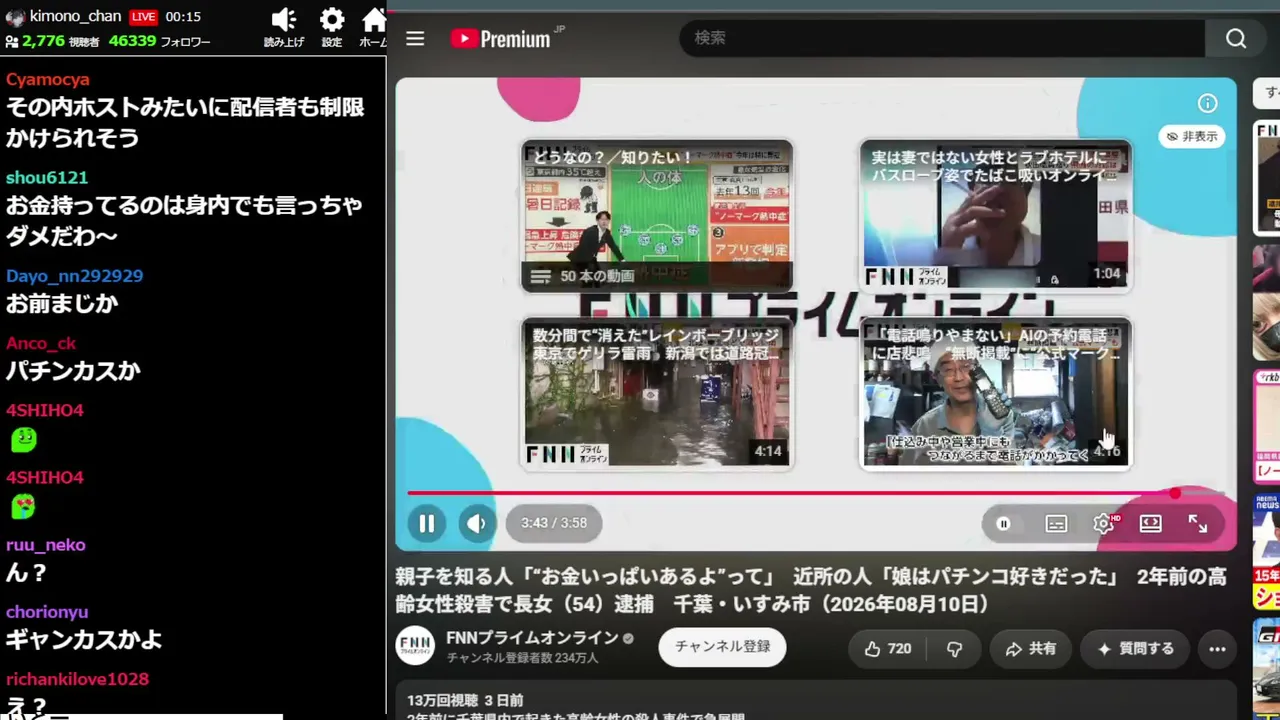Click the FNN channel avatar below the video
The image size is (1280, 720).
coord(415,646)
